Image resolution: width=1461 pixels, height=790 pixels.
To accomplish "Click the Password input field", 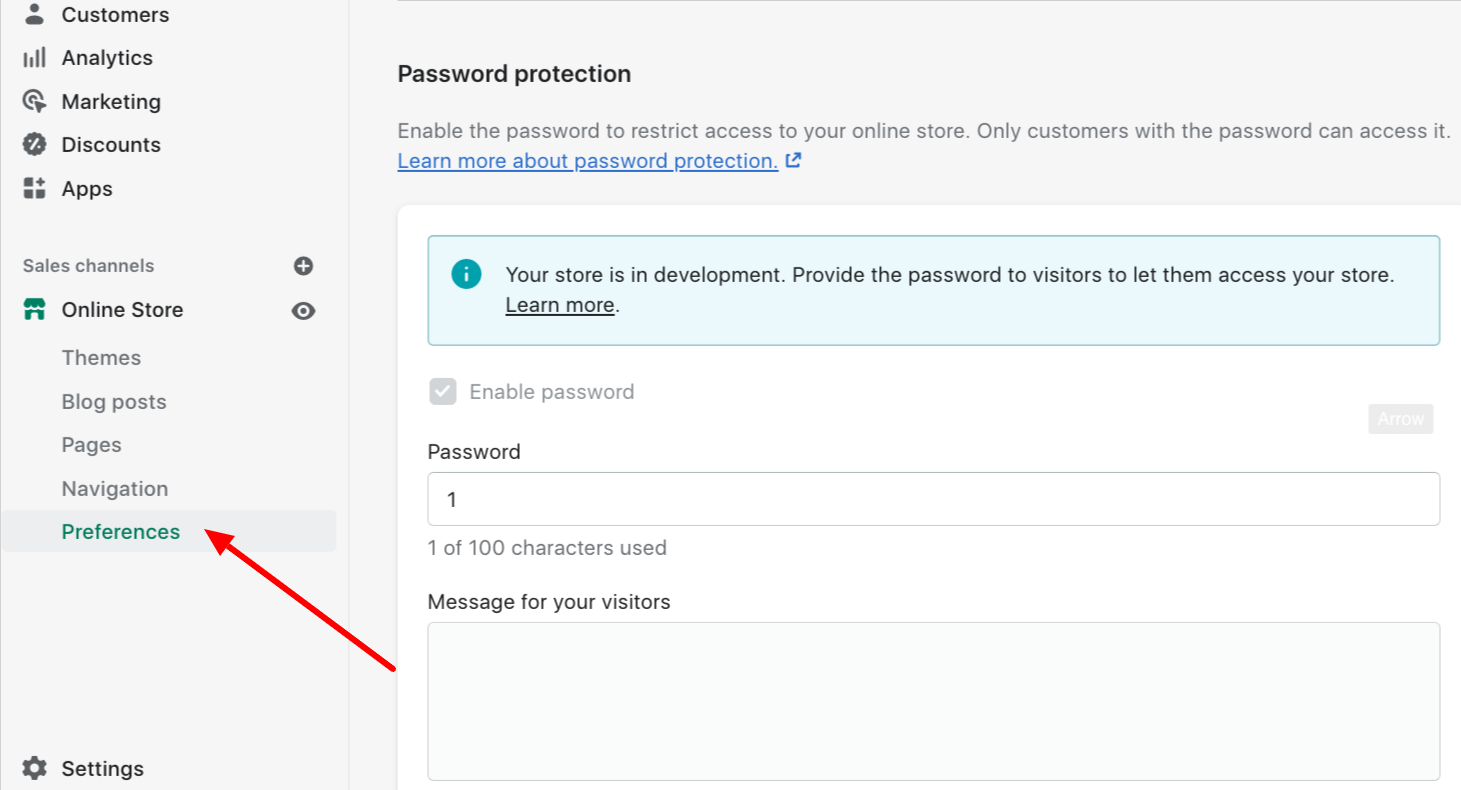I will click(x=934, y=499).
